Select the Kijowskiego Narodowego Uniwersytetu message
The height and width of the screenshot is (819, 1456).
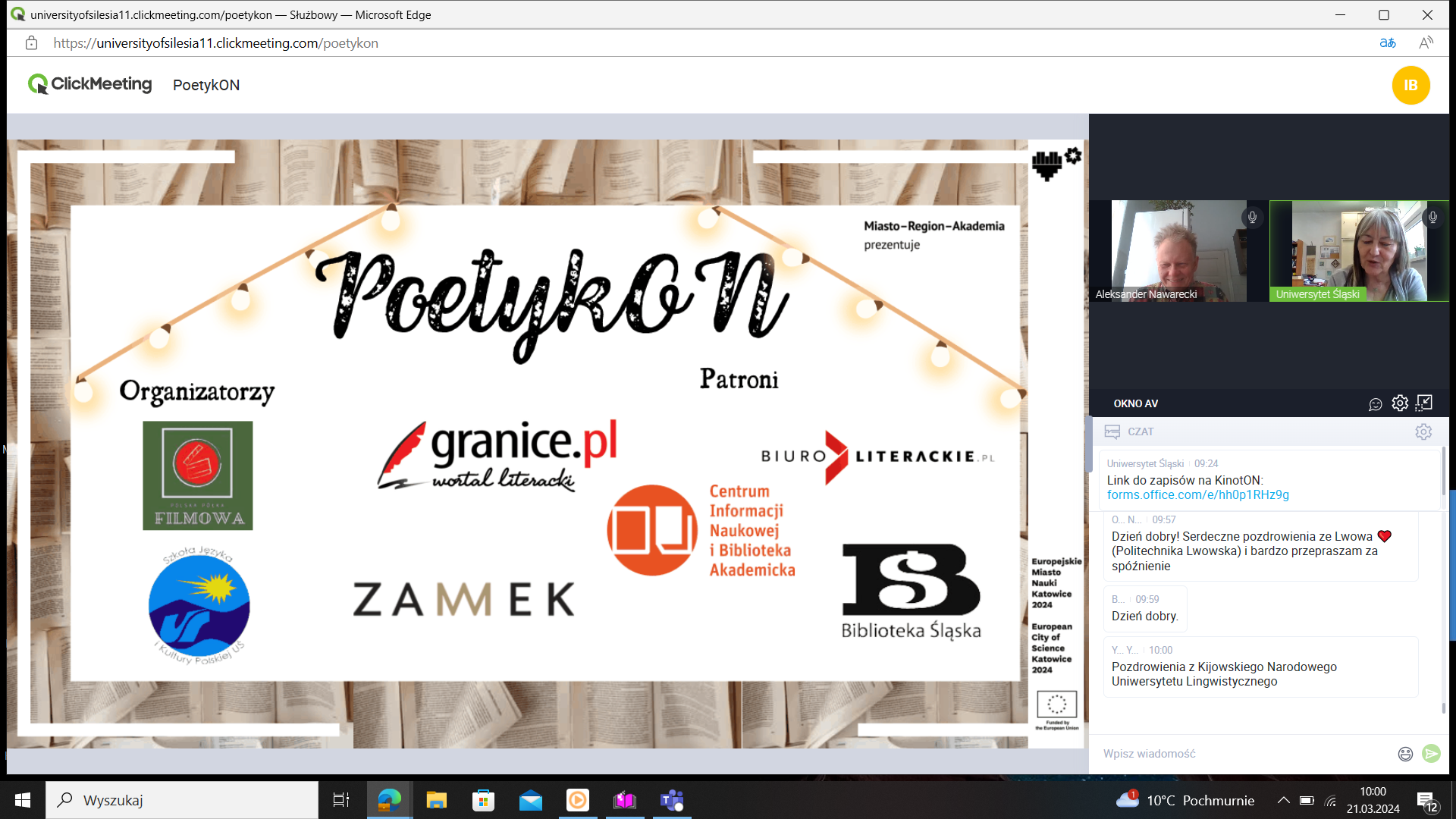[1260, 667]
